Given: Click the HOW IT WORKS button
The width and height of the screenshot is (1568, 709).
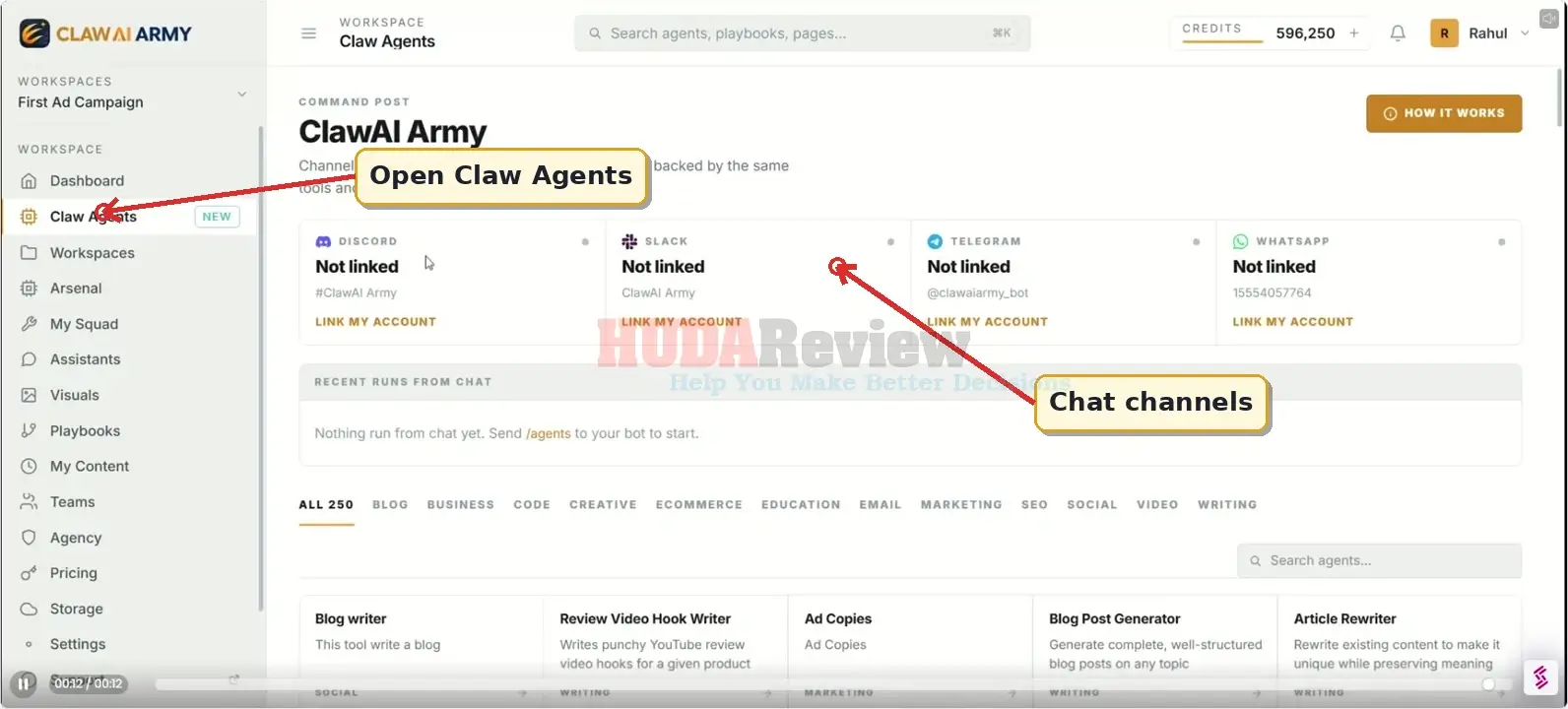Looking at the screenshot, I should click(1444, 113).
